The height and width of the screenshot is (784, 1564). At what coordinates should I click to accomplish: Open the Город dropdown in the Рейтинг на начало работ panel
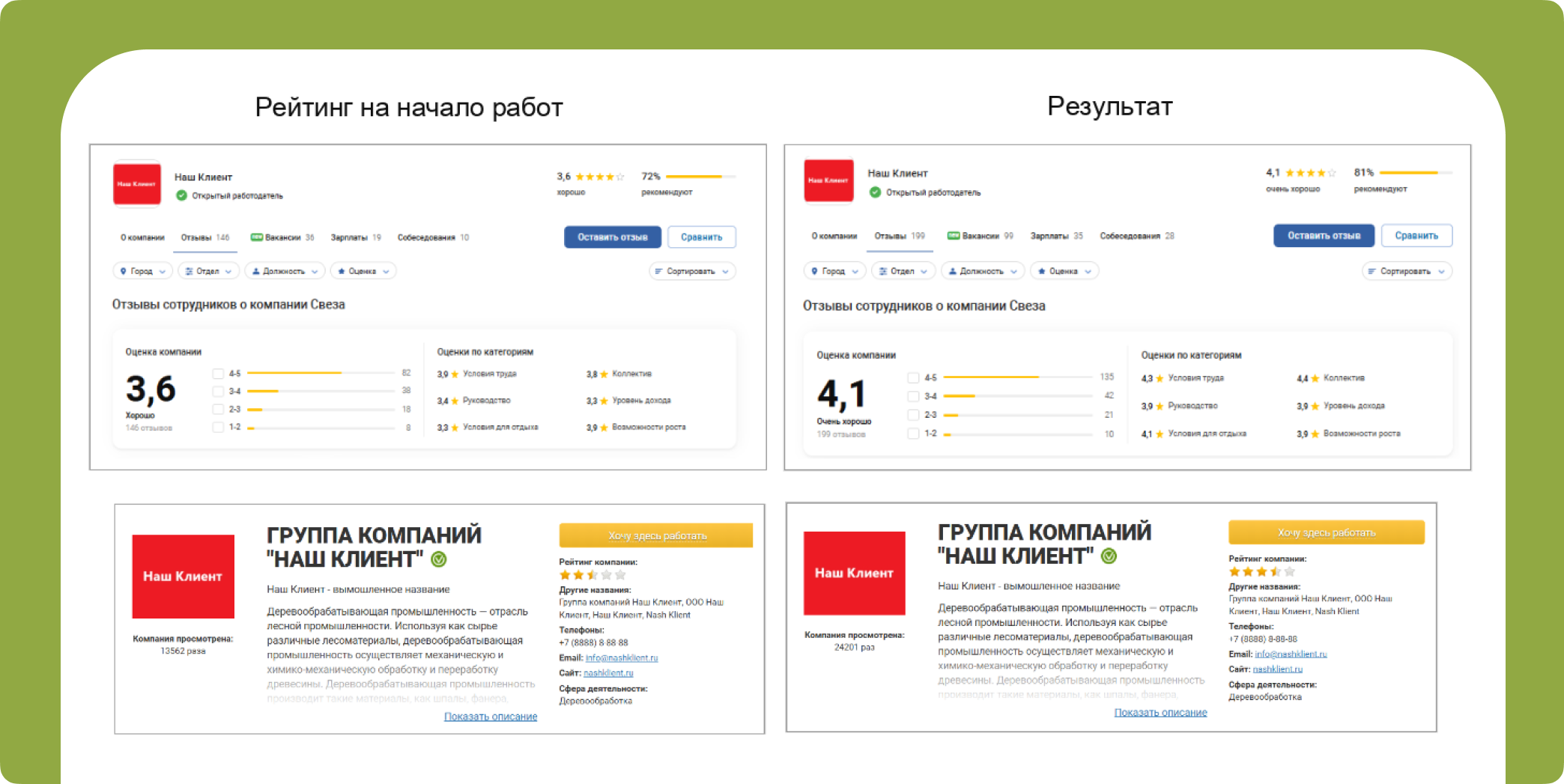click(142, 271)
